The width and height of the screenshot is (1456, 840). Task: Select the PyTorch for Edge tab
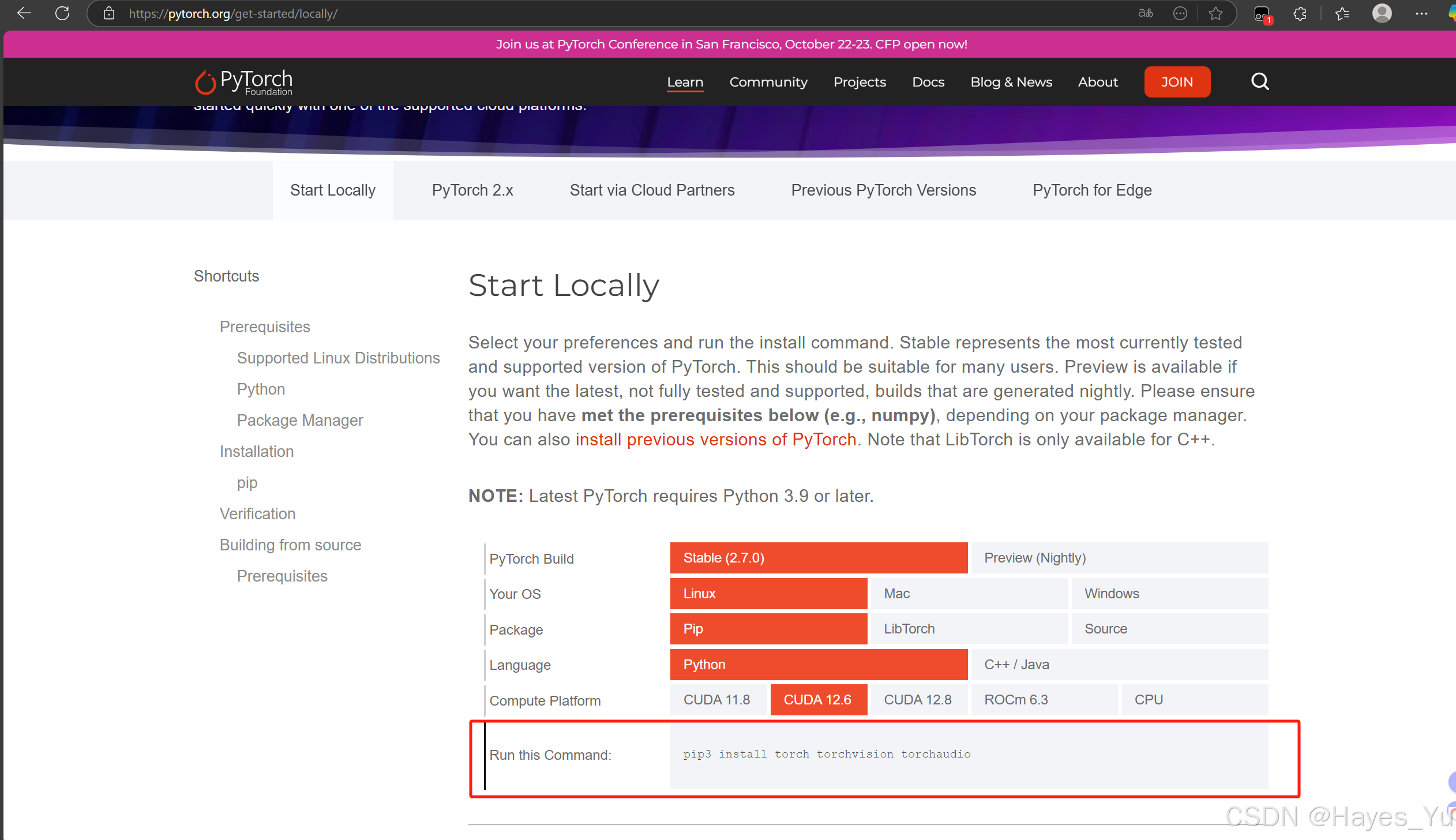point(1092,190)
